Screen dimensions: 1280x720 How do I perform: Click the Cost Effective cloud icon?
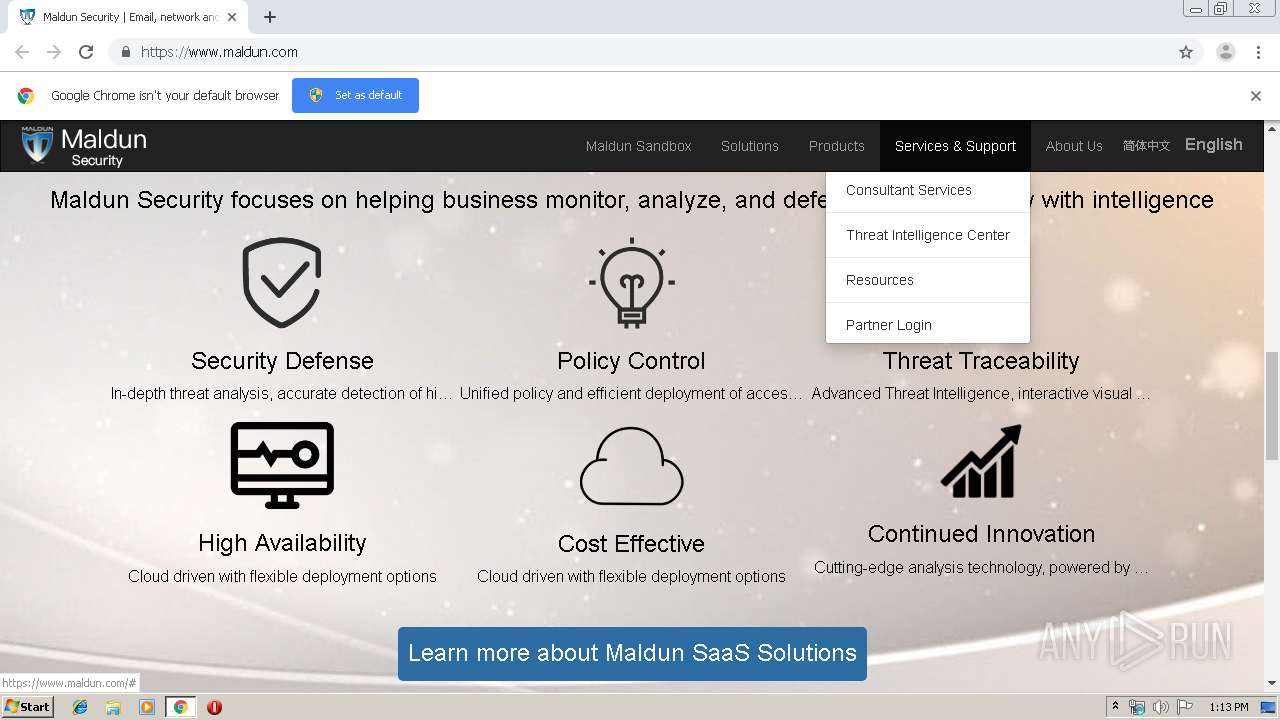[x=631, y=466]
